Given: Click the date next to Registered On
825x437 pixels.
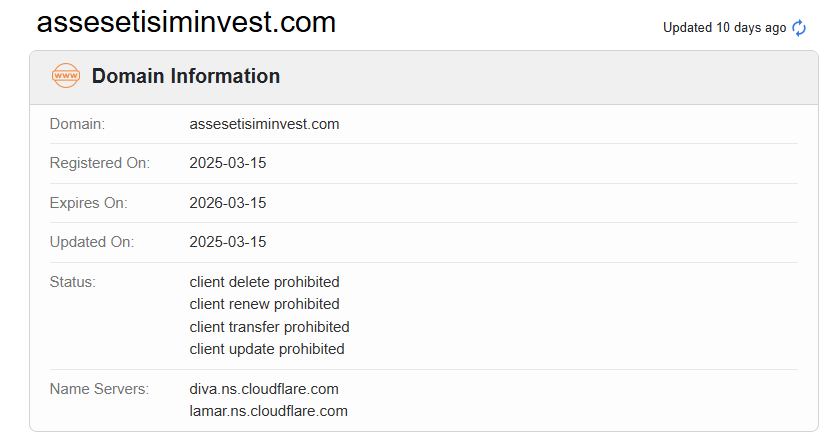Looking at the screenshot, I should tap(228, 163).
